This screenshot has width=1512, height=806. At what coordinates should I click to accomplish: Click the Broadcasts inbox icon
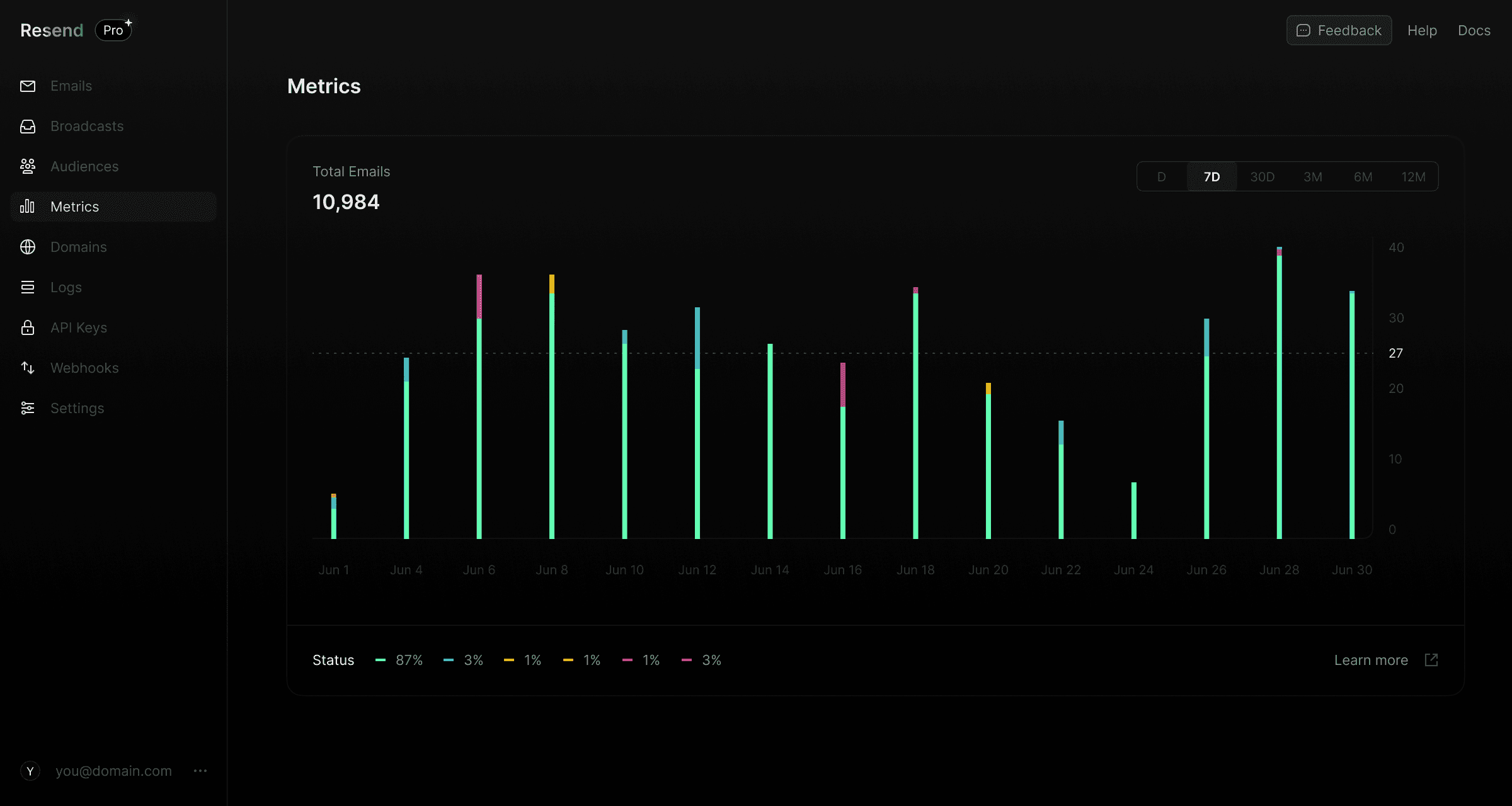(x=28, y=127)
